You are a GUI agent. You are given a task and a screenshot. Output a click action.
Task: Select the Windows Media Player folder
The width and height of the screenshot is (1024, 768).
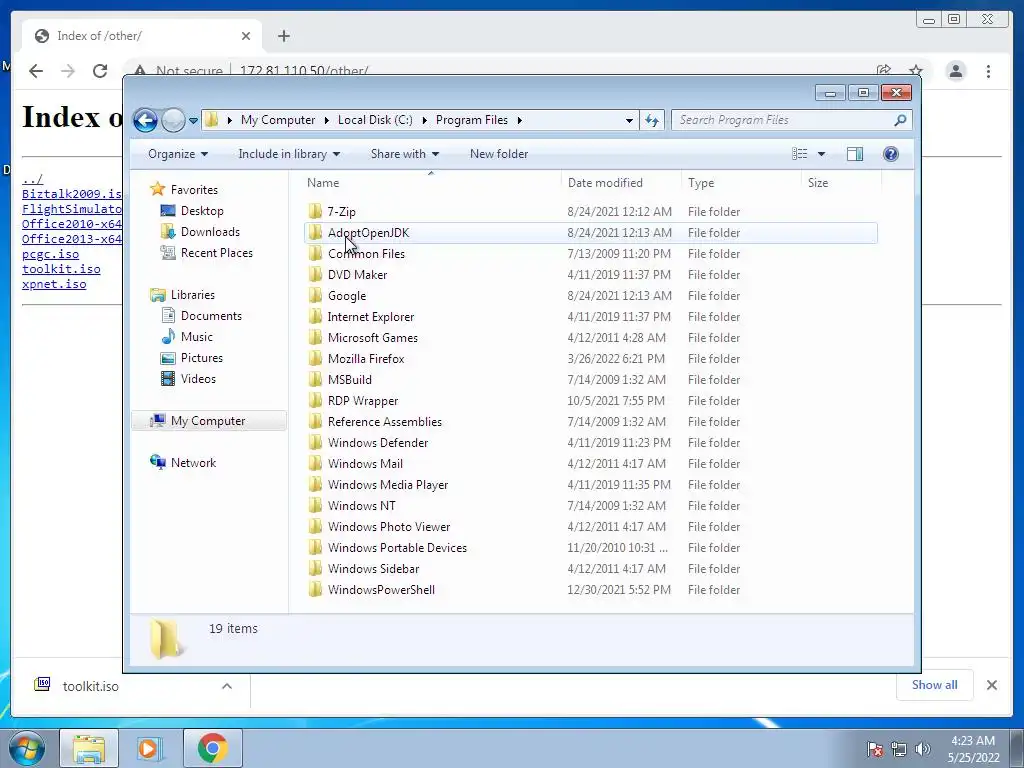(x=590, y=485)
